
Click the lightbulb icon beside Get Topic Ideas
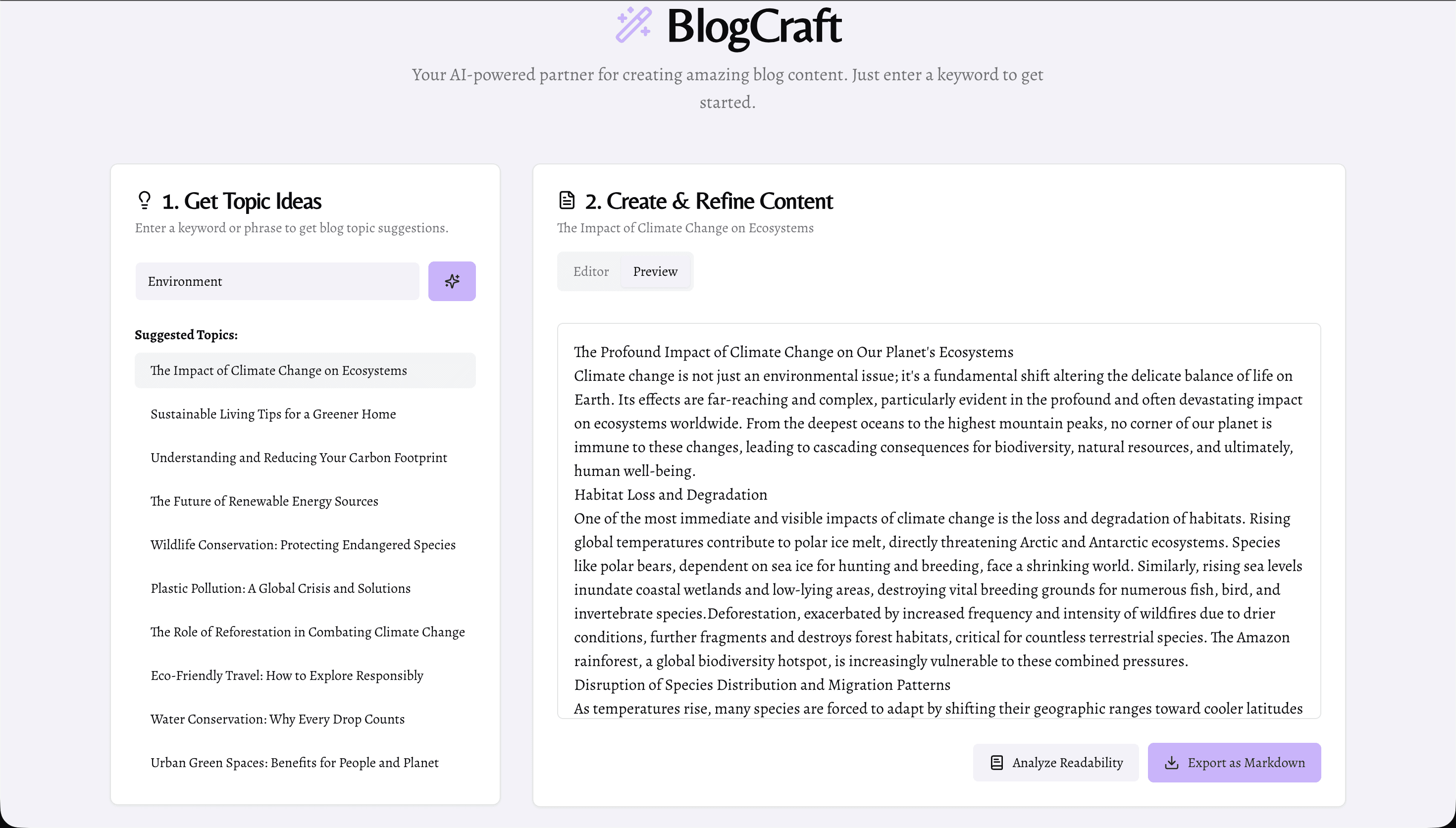click(x=145, y=200)
